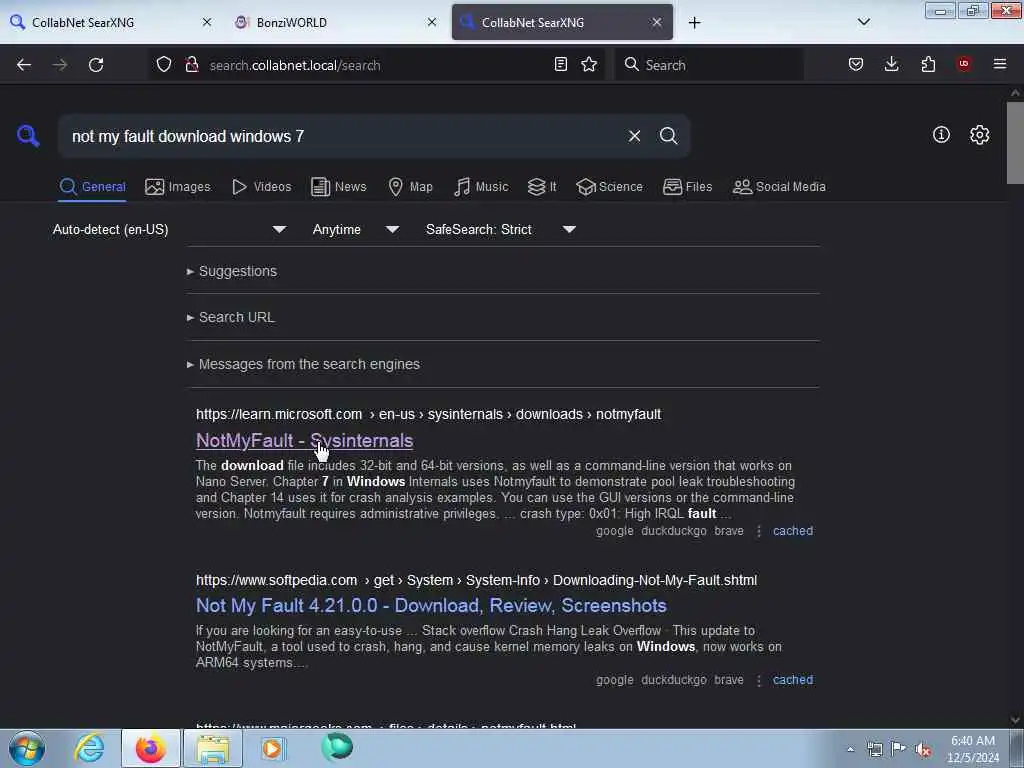
Task: Click into the SearXNG query field
Action: click(343, 136)
